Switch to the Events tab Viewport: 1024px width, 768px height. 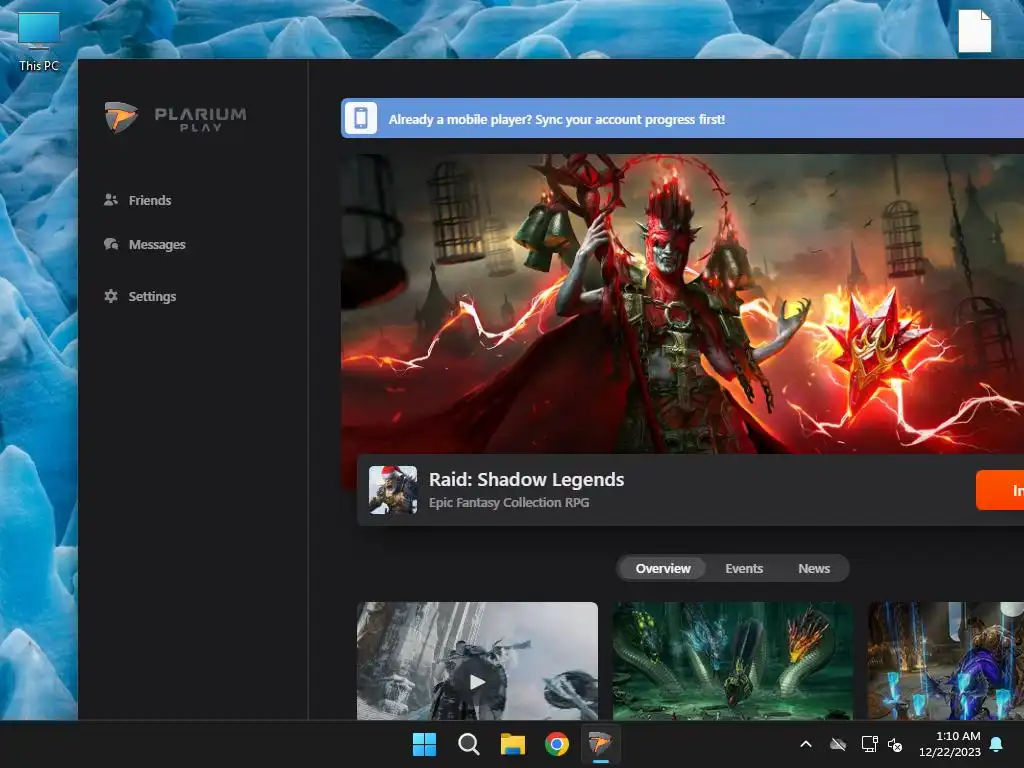[744, 568]
